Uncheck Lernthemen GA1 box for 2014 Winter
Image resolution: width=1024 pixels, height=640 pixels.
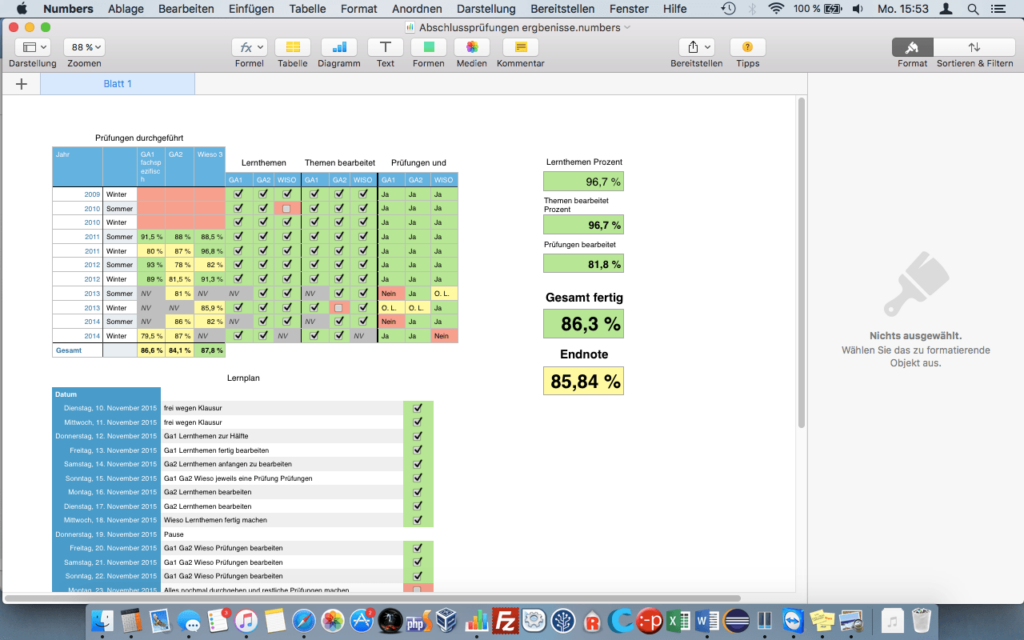(238, 336)
